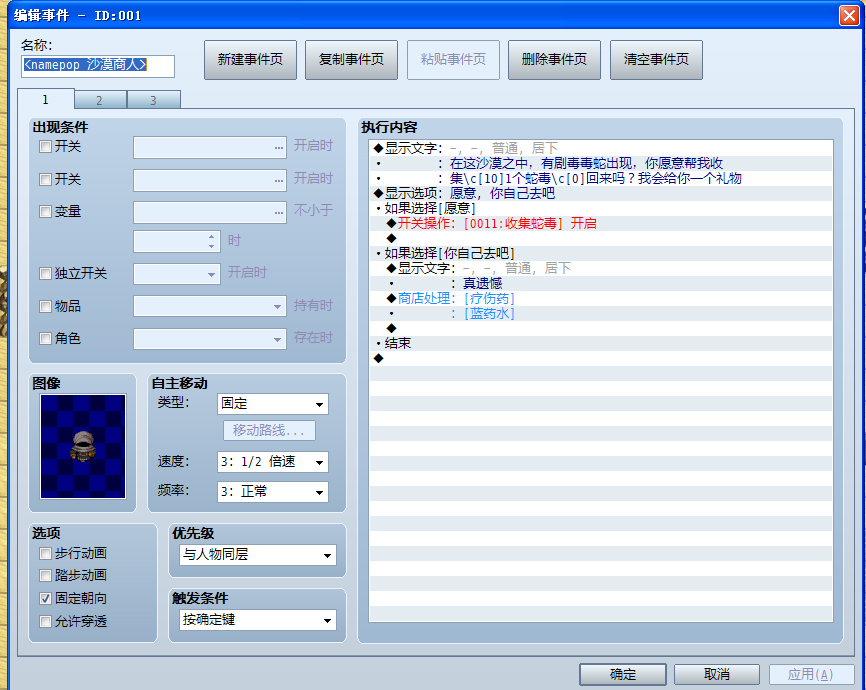Click 清空事件页 button
Image resolution: width=866 pixels, height=690 pixels.
[x=656, y=60]
